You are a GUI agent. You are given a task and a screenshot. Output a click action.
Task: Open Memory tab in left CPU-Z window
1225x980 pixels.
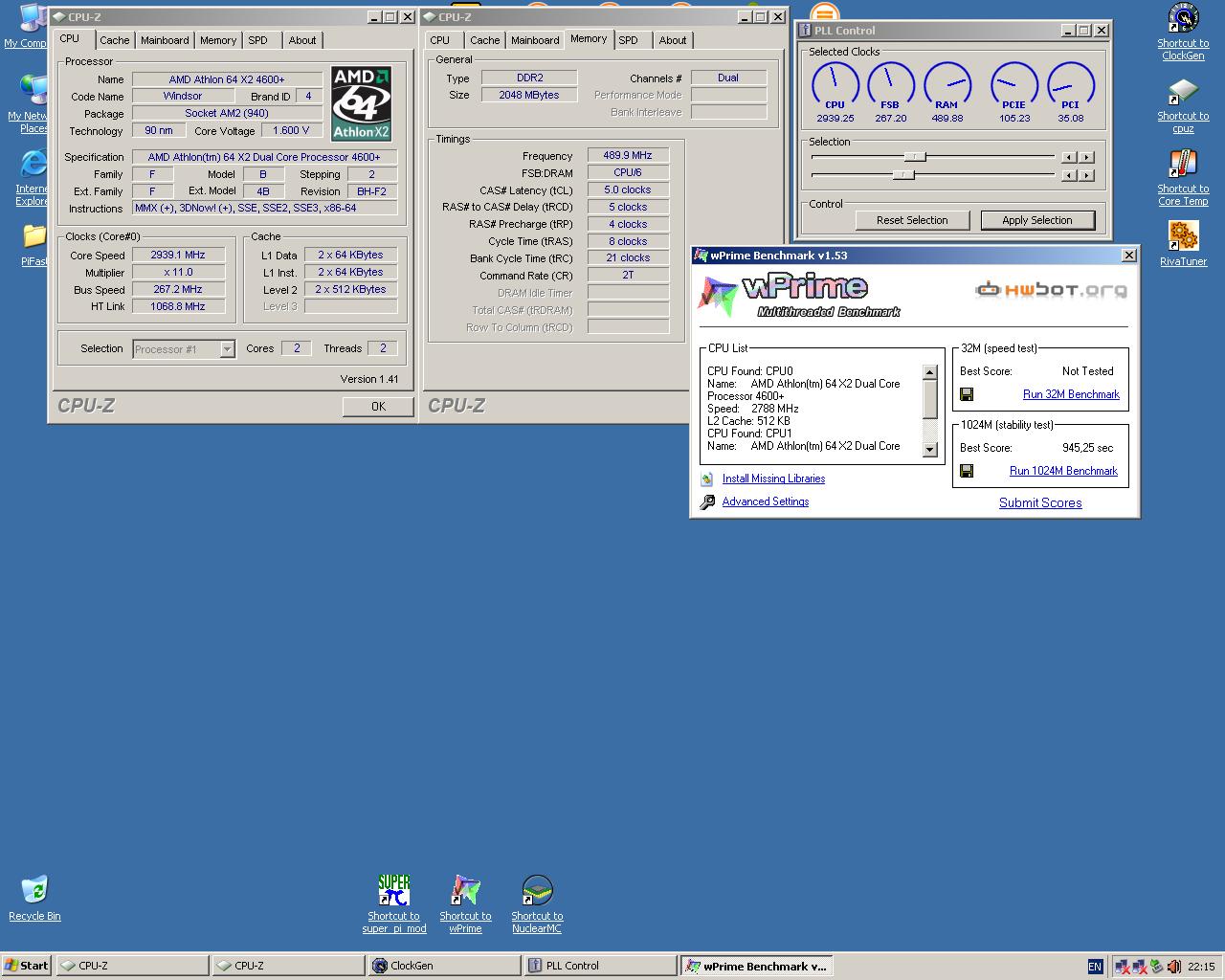pyautogui.click(x=218, y=40)
